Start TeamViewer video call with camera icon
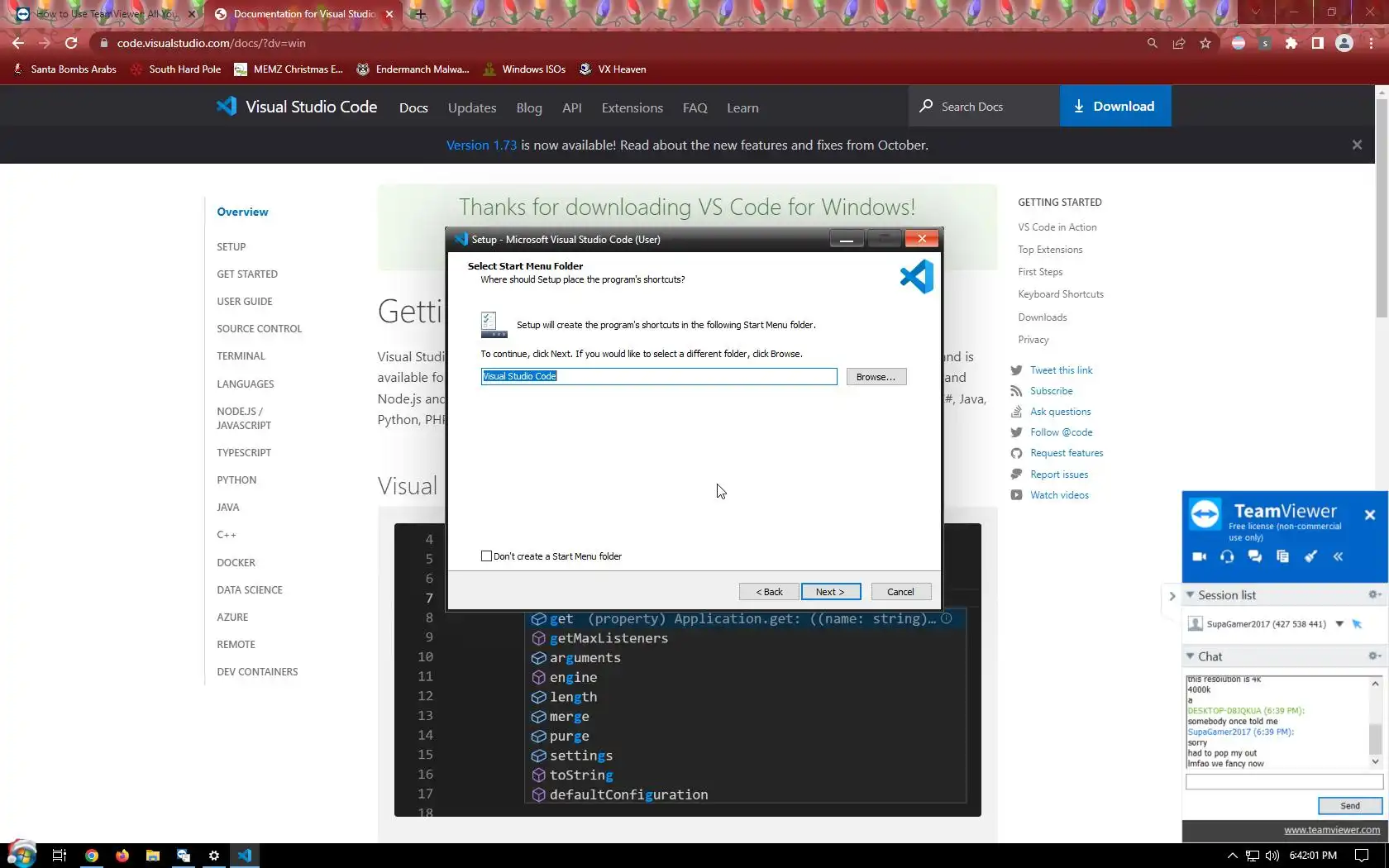The height and width of the screenshot is (868, 1389). point(1199,557)
